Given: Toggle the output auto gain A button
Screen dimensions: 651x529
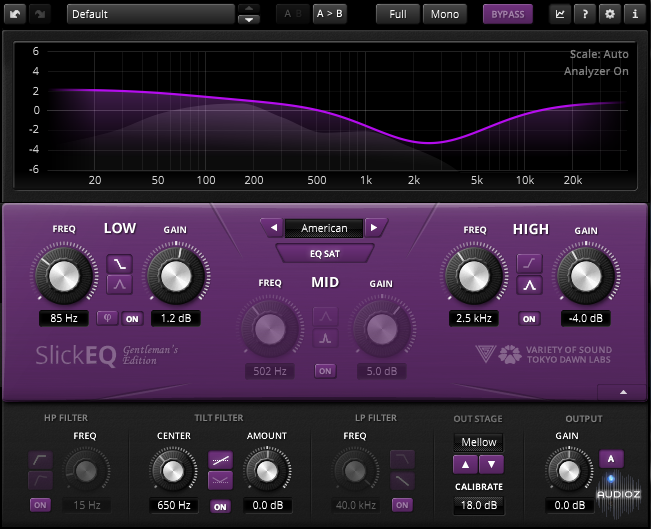Looking at the screenshot, I should point(611,459).
